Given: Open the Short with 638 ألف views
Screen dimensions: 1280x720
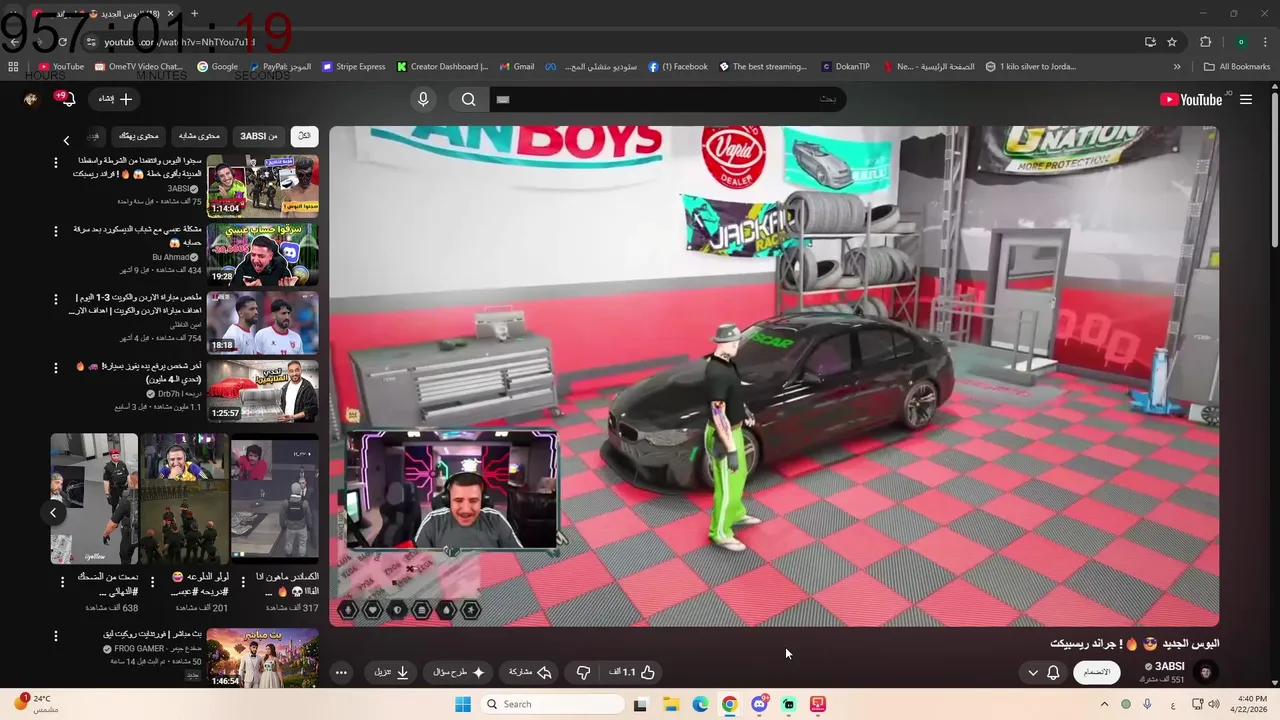Looking at the screenshot, I should pos(94,499).
